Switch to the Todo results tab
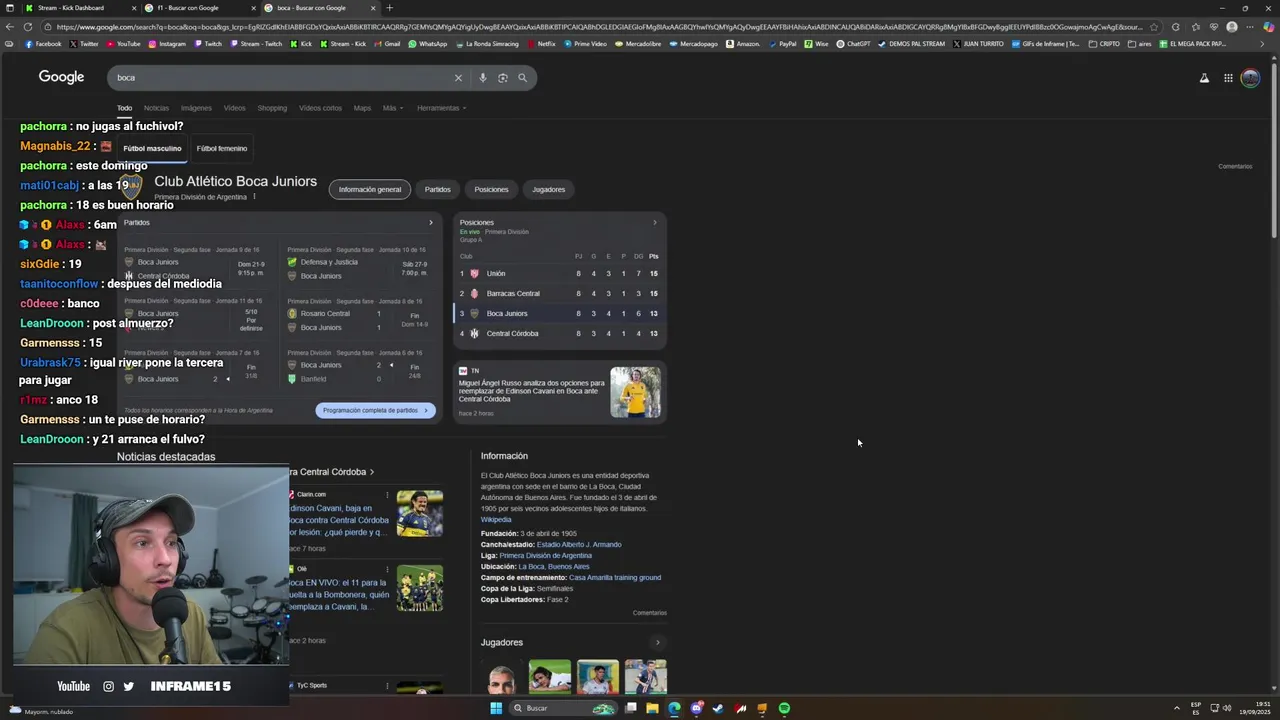Viewport: 1280px width, 720px height. (124, 108)
